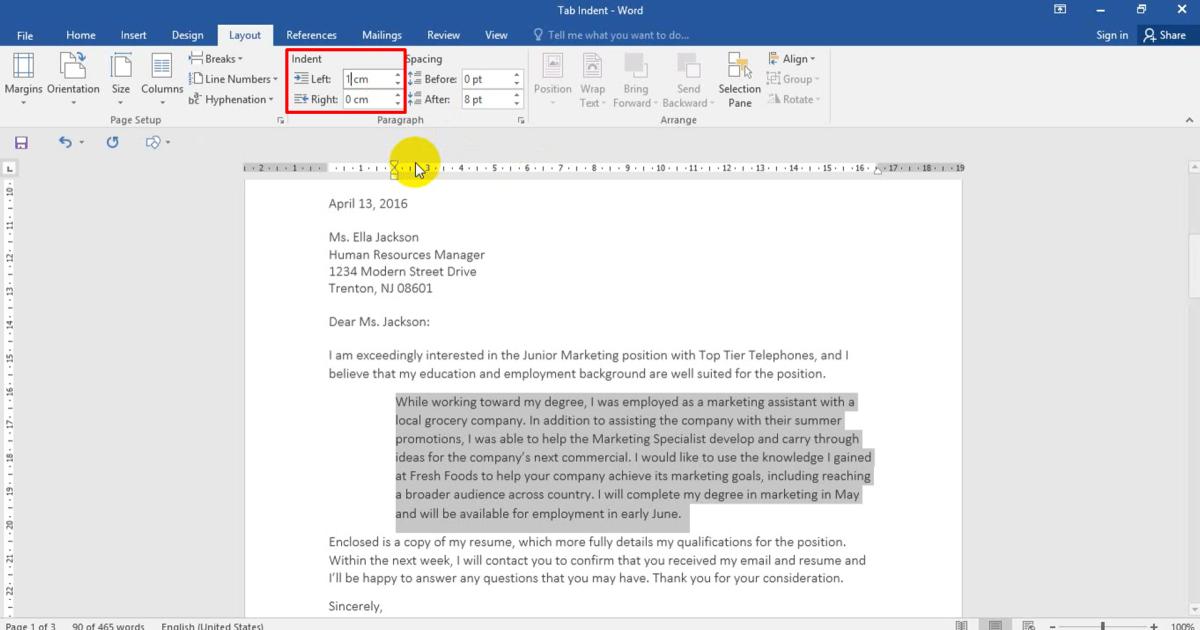Expand the Rotate dropdown
The image size is (1200, 630).
pyautogui.click(x=793, y=99)
